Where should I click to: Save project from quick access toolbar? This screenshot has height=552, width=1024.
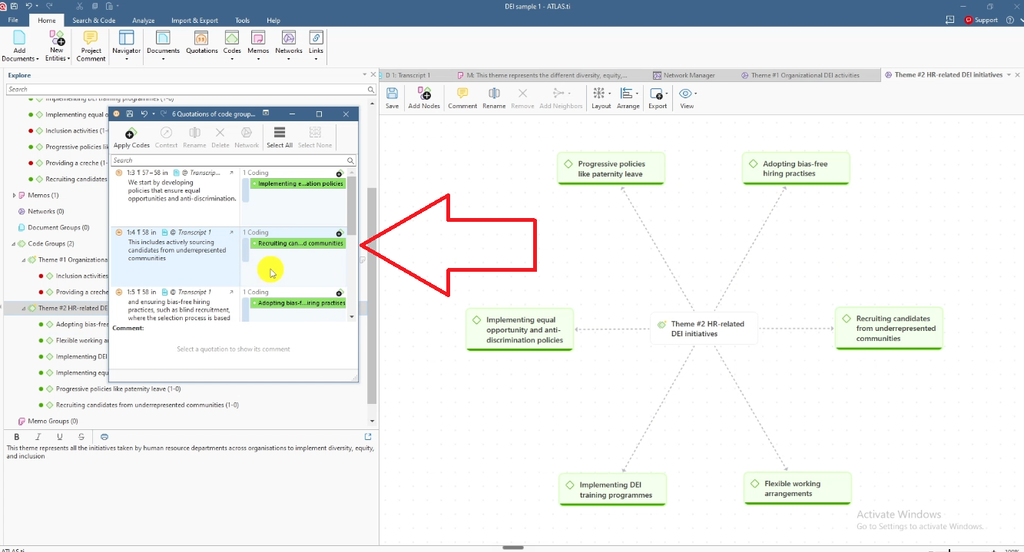pos(14,6)
